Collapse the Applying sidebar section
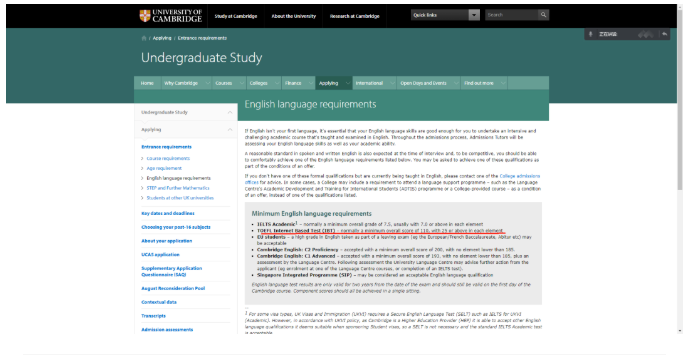Image resolution: width=692 pixels, height=363 pixels. tap(230, 130)
